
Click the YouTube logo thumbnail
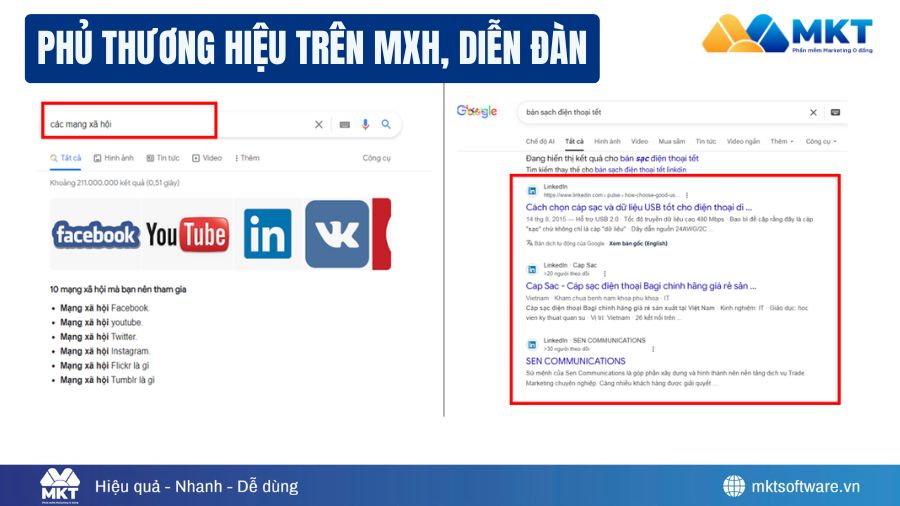tap(188, 234)
